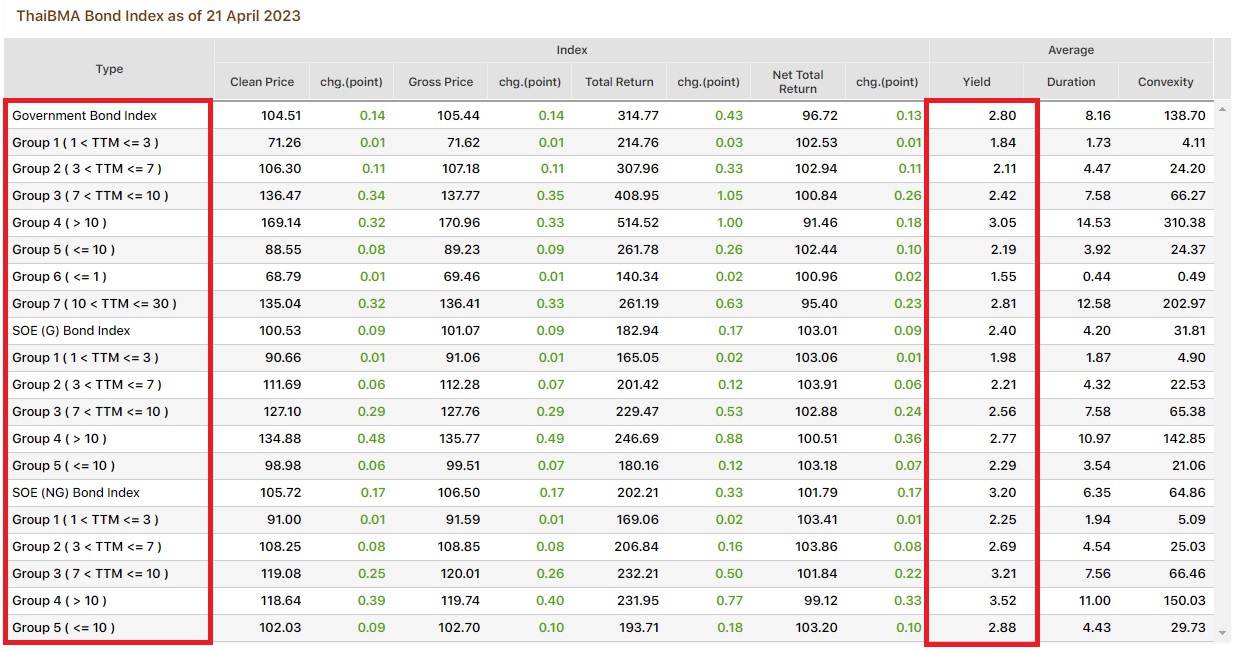This screenshot has height=653, width=1235.
Task: Click the chg.(point) header beside Clean Price
Action: pos(351,81)
